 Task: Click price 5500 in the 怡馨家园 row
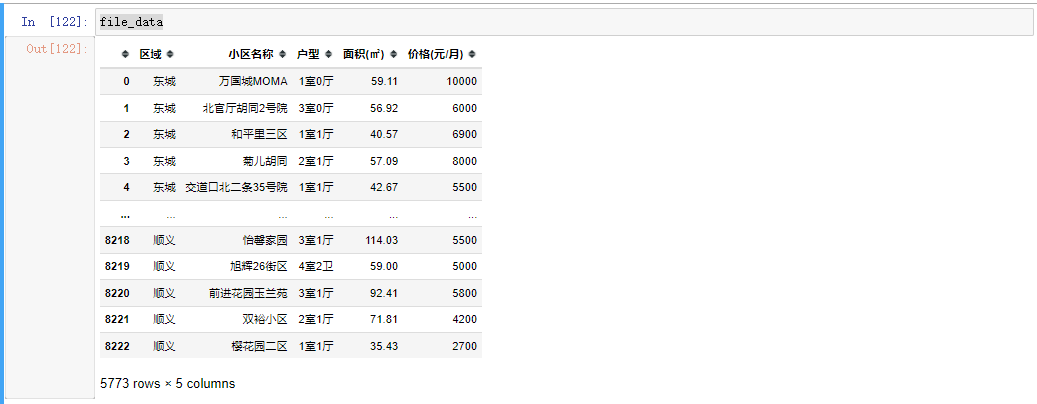pyautogui.click(x=465, y=240)
